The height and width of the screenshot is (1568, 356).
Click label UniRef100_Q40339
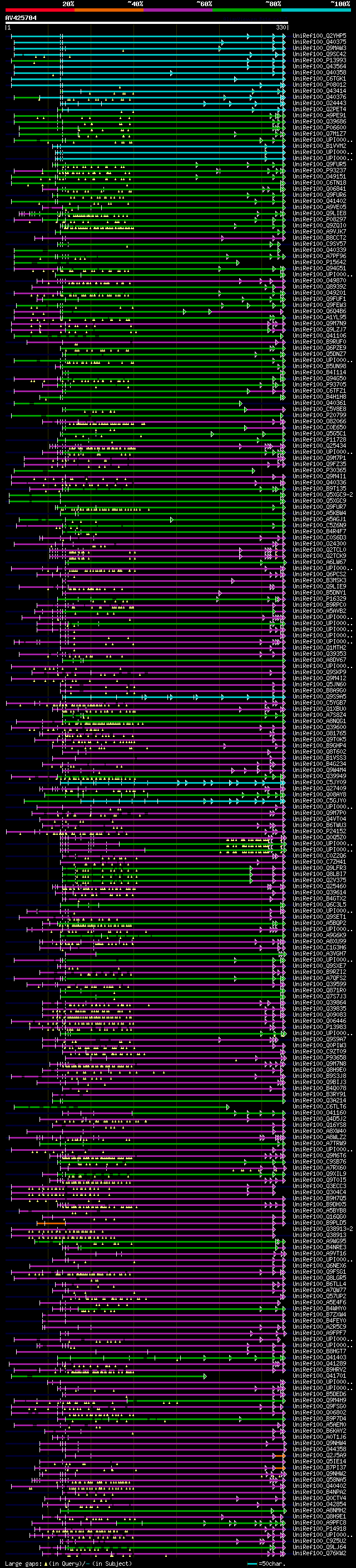click(x=319, y=250)
